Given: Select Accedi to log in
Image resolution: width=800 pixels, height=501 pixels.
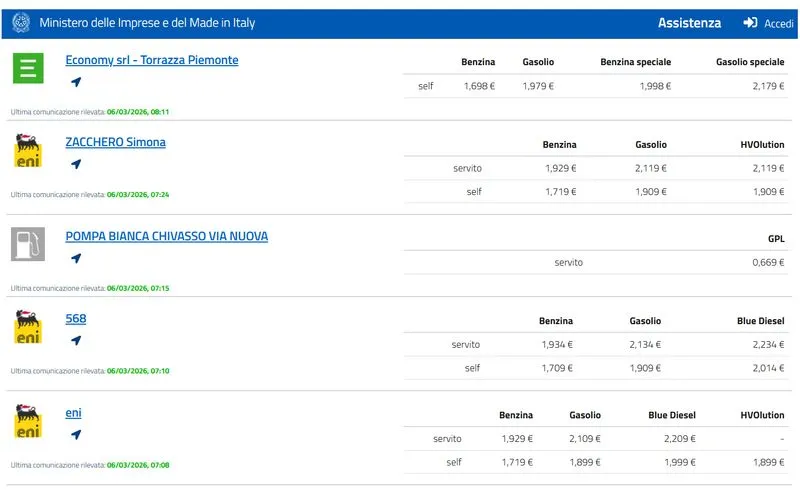Looking at the screenshot, I should (778, 23).
